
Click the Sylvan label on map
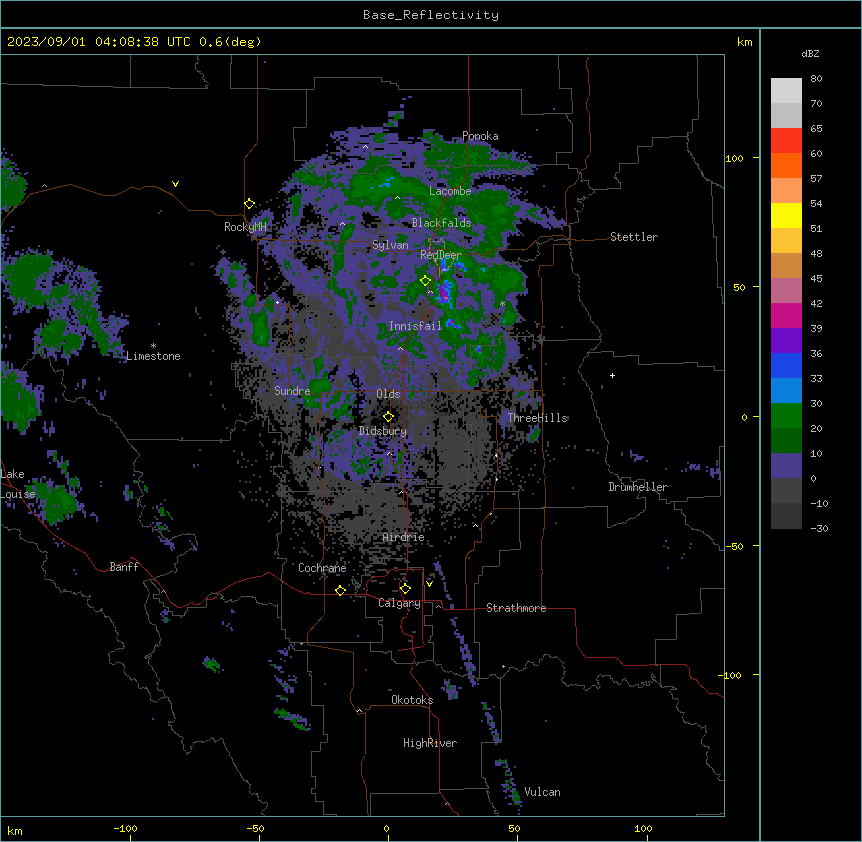tap(390, 245)
